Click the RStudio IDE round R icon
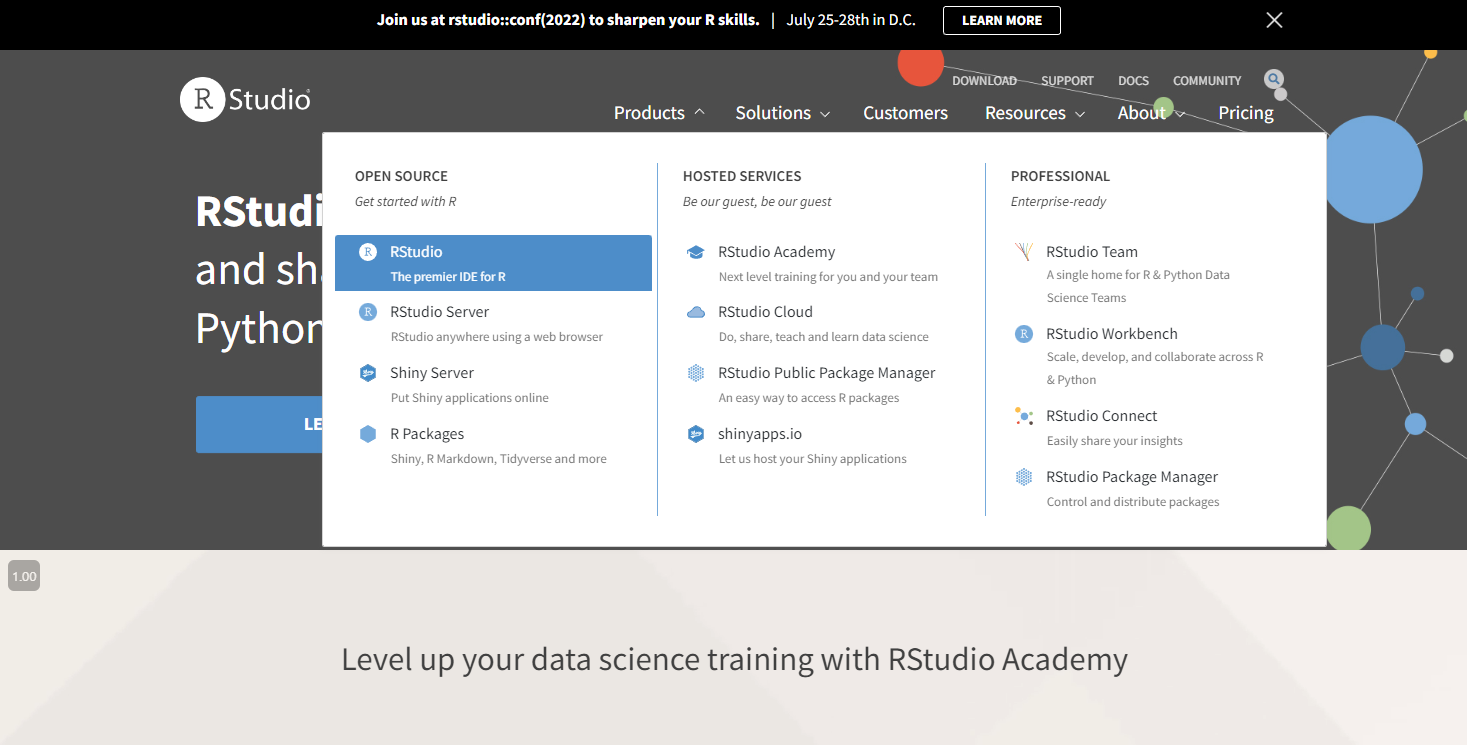The height and width of the screenshot is (745, 1467). 368,252
